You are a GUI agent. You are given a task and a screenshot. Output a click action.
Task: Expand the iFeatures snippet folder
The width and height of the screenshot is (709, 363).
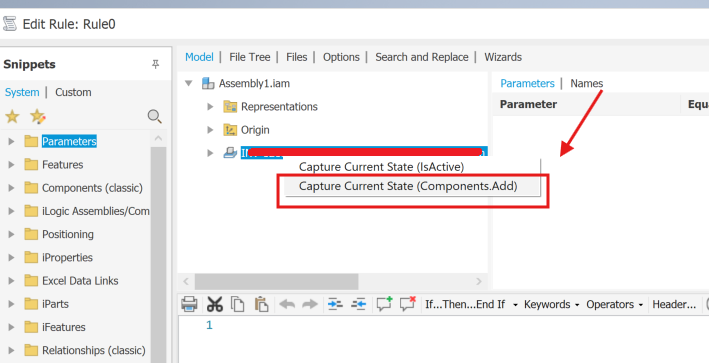coord(11,327)
